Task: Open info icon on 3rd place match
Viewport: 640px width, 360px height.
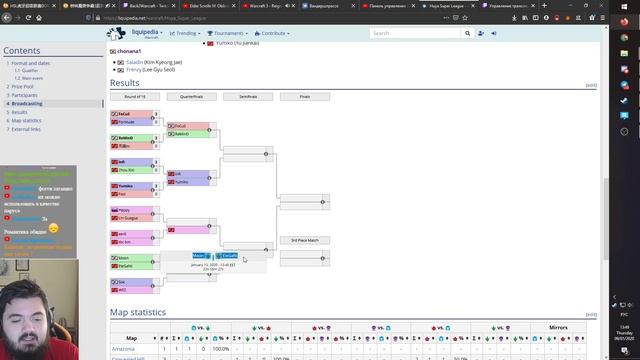Action: pyautogui.click(x=322, y=258)
